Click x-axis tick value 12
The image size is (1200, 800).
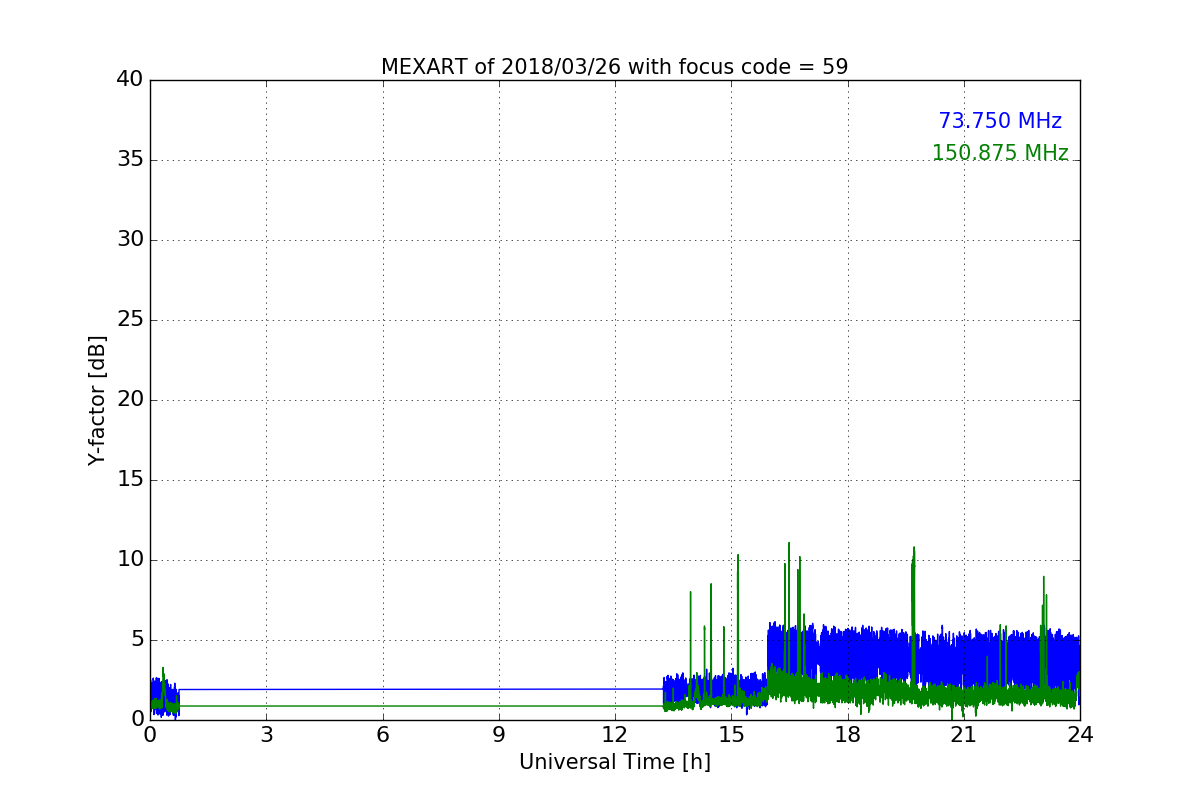point(615,735)
